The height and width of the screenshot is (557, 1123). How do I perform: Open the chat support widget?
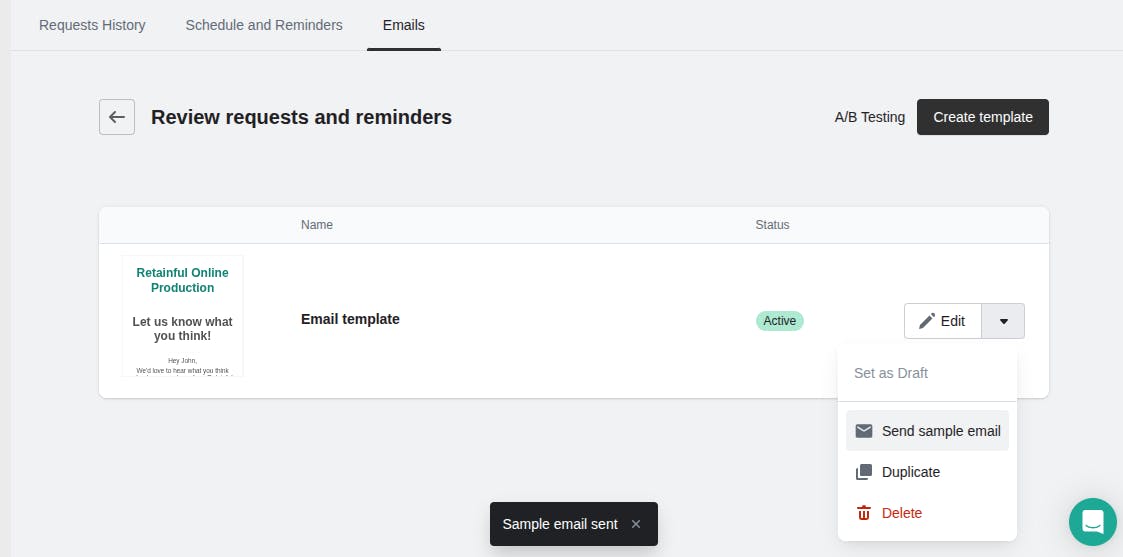(x=1092, y=522)
